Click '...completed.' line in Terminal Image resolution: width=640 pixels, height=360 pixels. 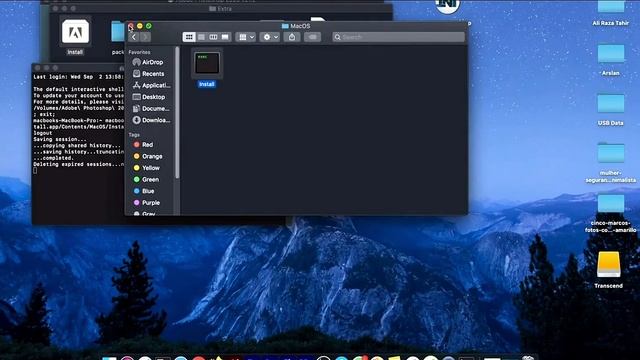[53, 158]
